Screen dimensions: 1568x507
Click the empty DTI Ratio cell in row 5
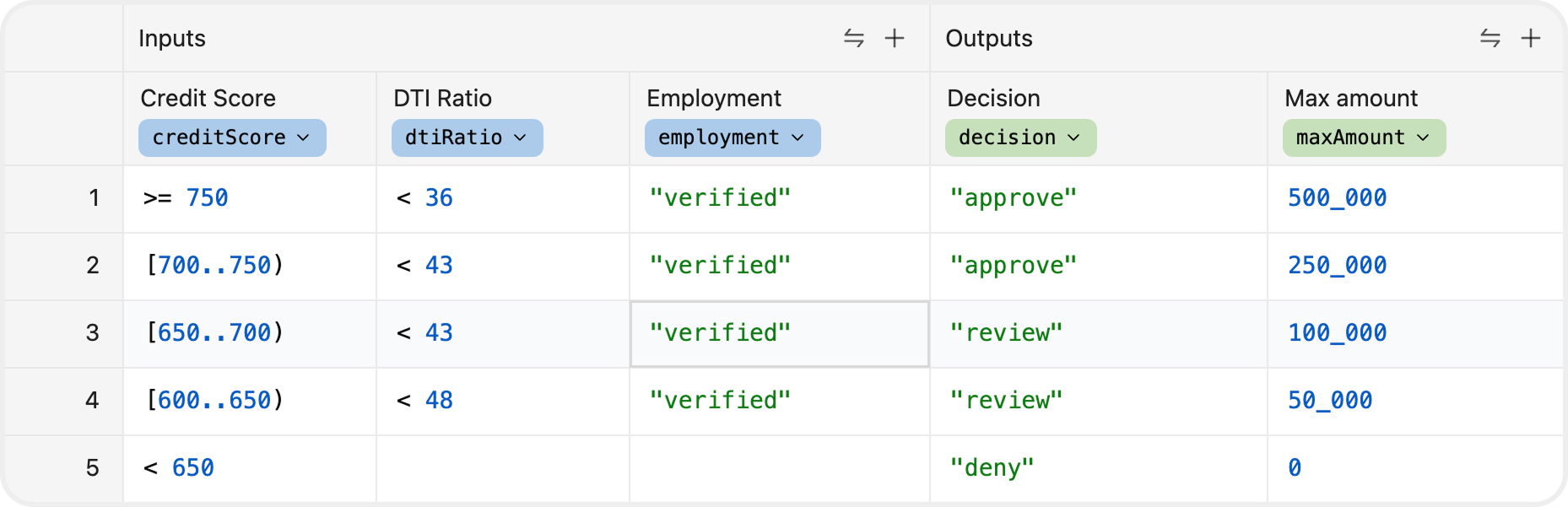point(503,468)
